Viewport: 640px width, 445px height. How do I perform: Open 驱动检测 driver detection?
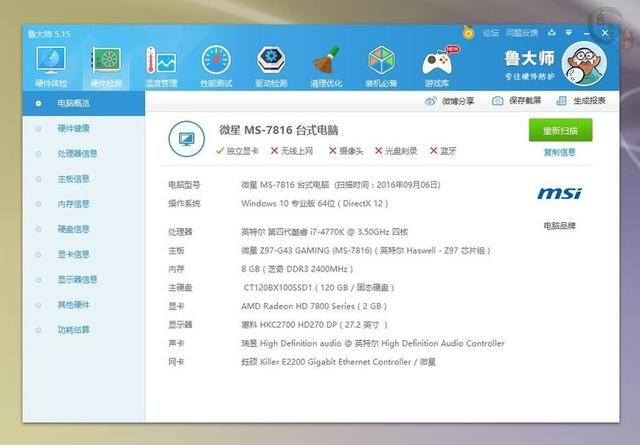[x=271, y=66]
